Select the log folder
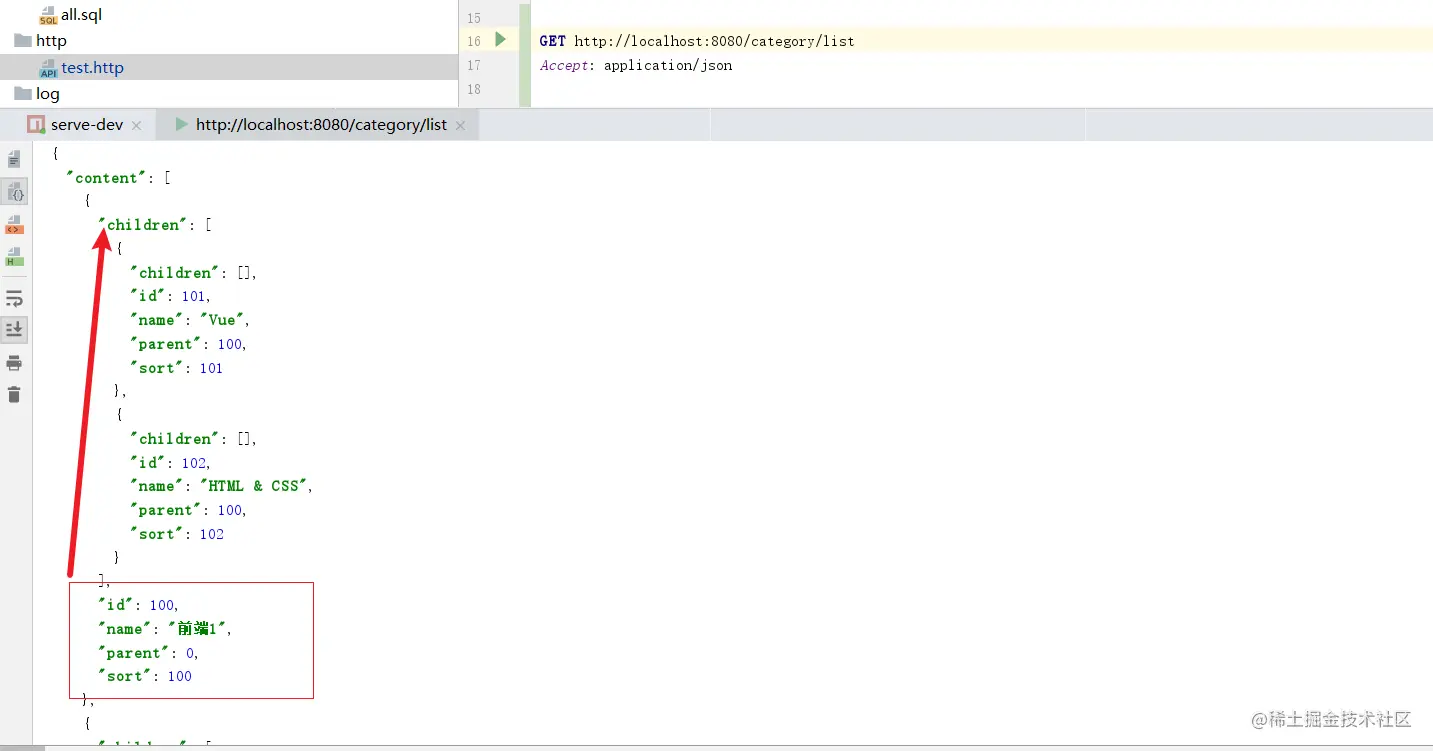 click(48, 94)
